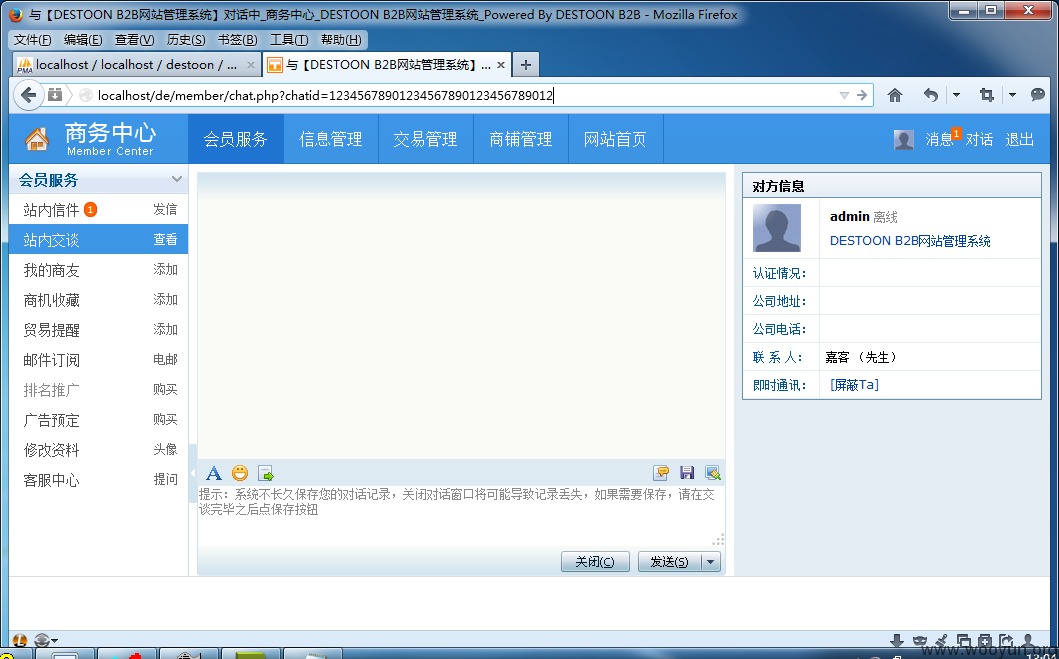The height and width of the screenshot is (659, 1059).
Task: Click the send-file icon in chat toolbar
Action: pos(266,473)
